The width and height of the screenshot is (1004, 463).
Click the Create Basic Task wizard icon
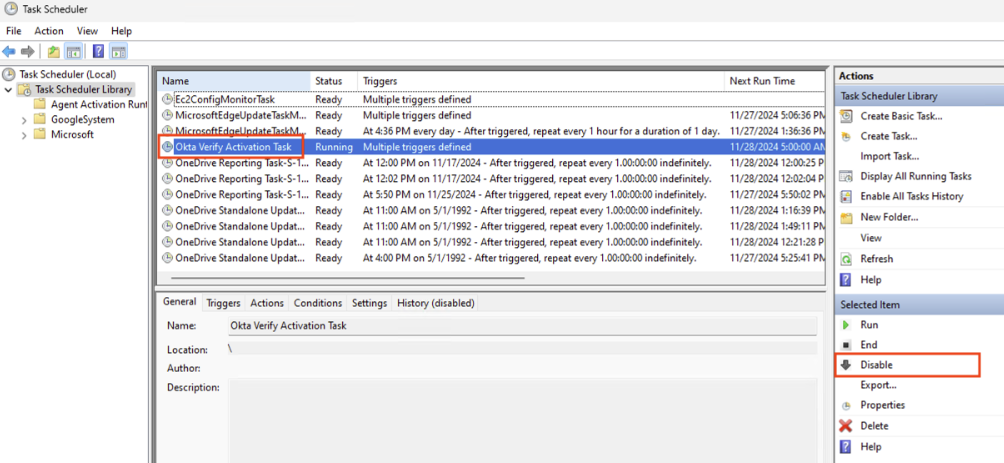coord(846,116)
